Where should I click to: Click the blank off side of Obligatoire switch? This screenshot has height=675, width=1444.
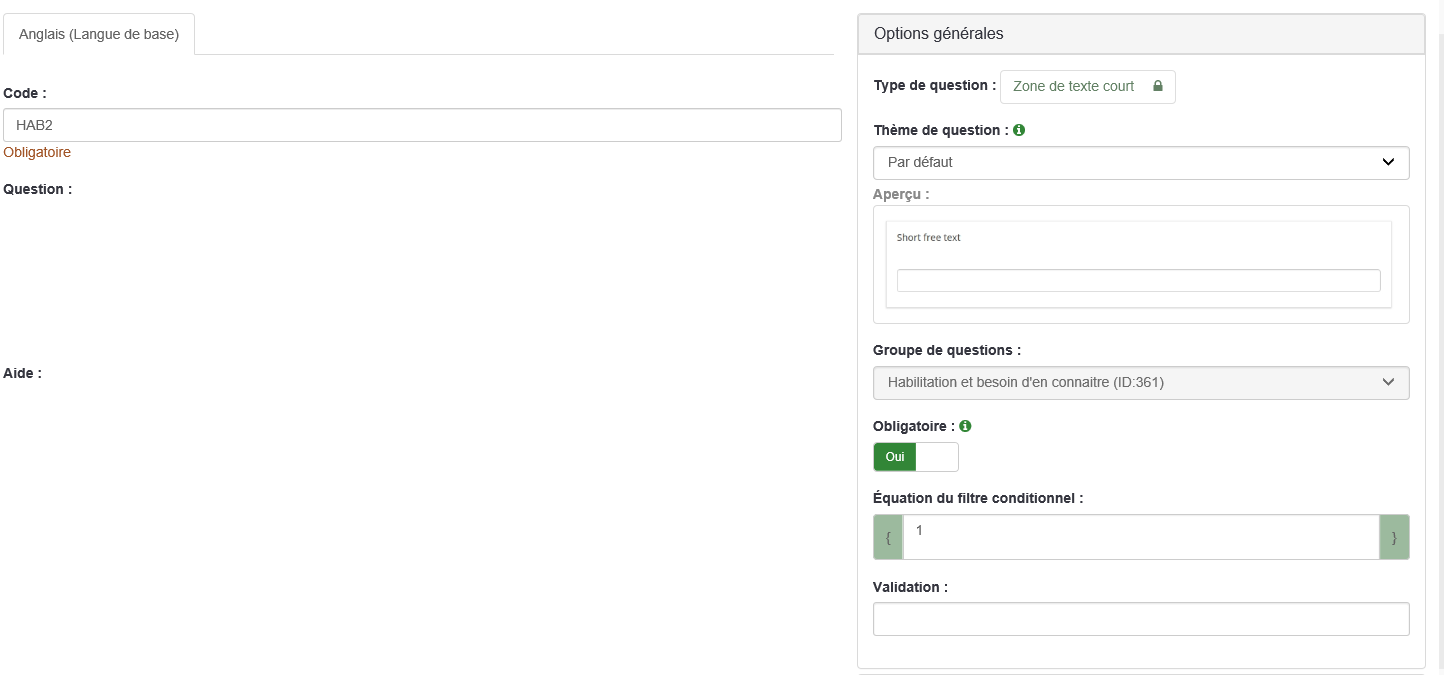(x=937, y=457)
